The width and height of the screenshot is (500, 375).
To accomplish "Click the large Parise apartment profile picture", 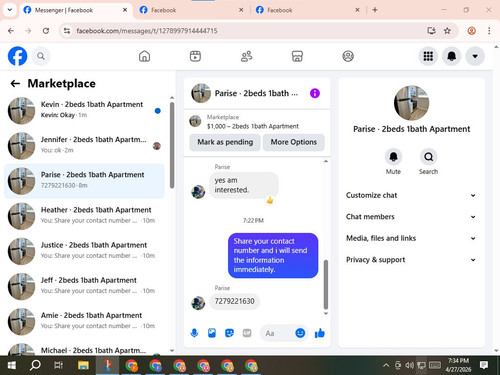I will [x=411, y=103].
